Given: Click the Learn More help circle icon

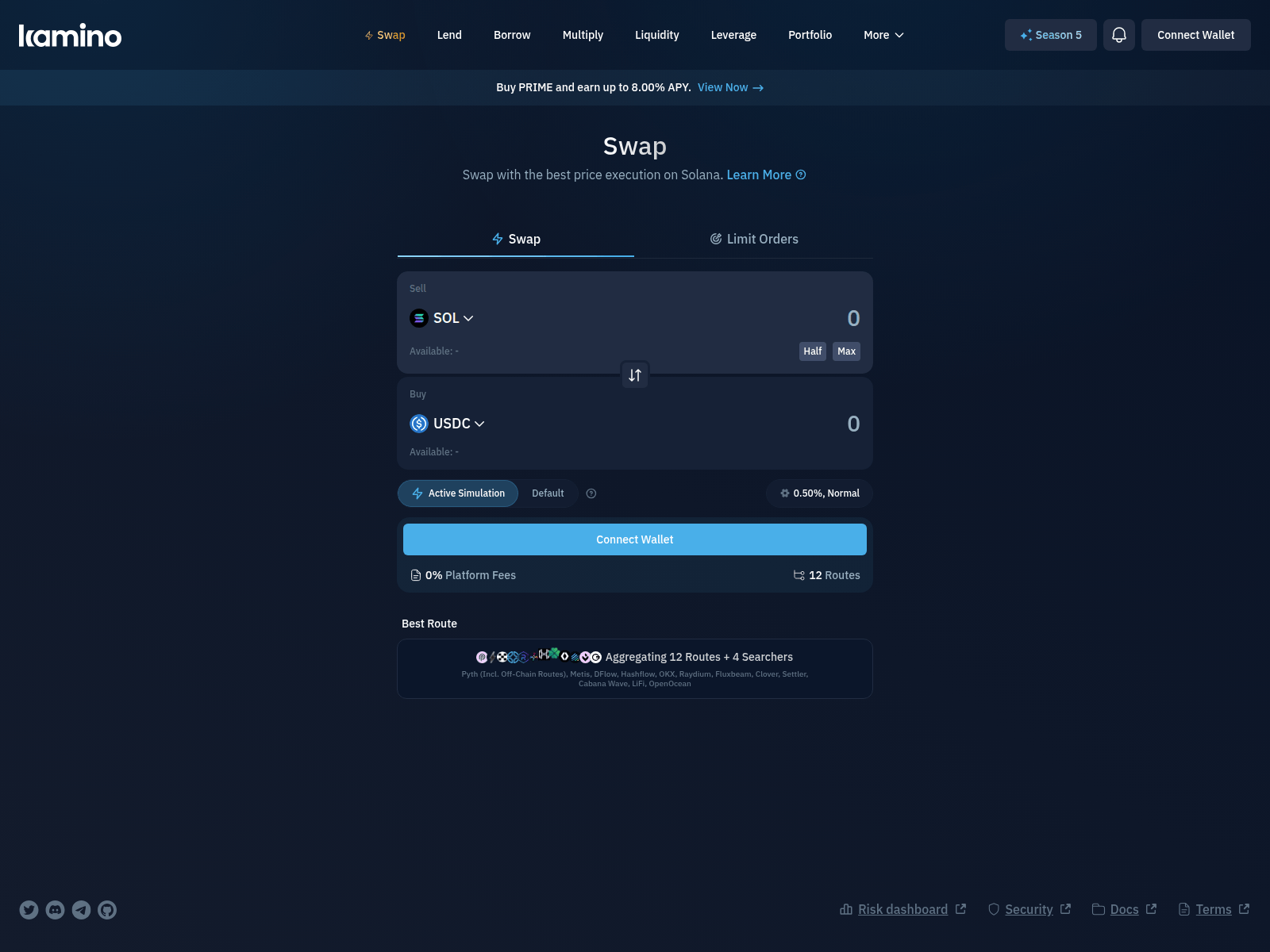Looking at the screenshot, I should click(x=801, y=175).
